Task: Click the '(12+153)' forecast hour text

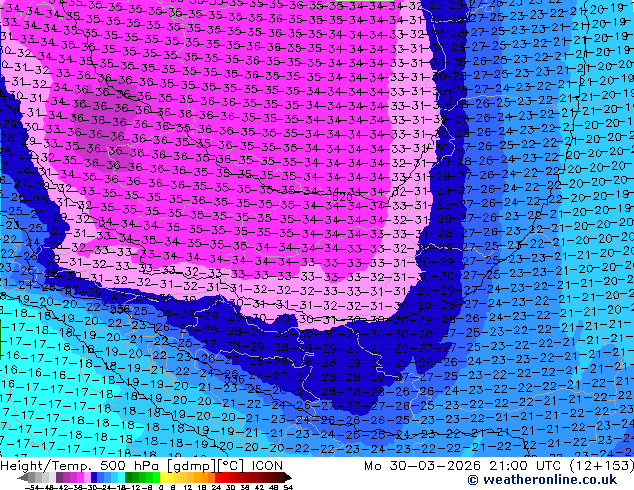Action: click(x=602, y=466)
